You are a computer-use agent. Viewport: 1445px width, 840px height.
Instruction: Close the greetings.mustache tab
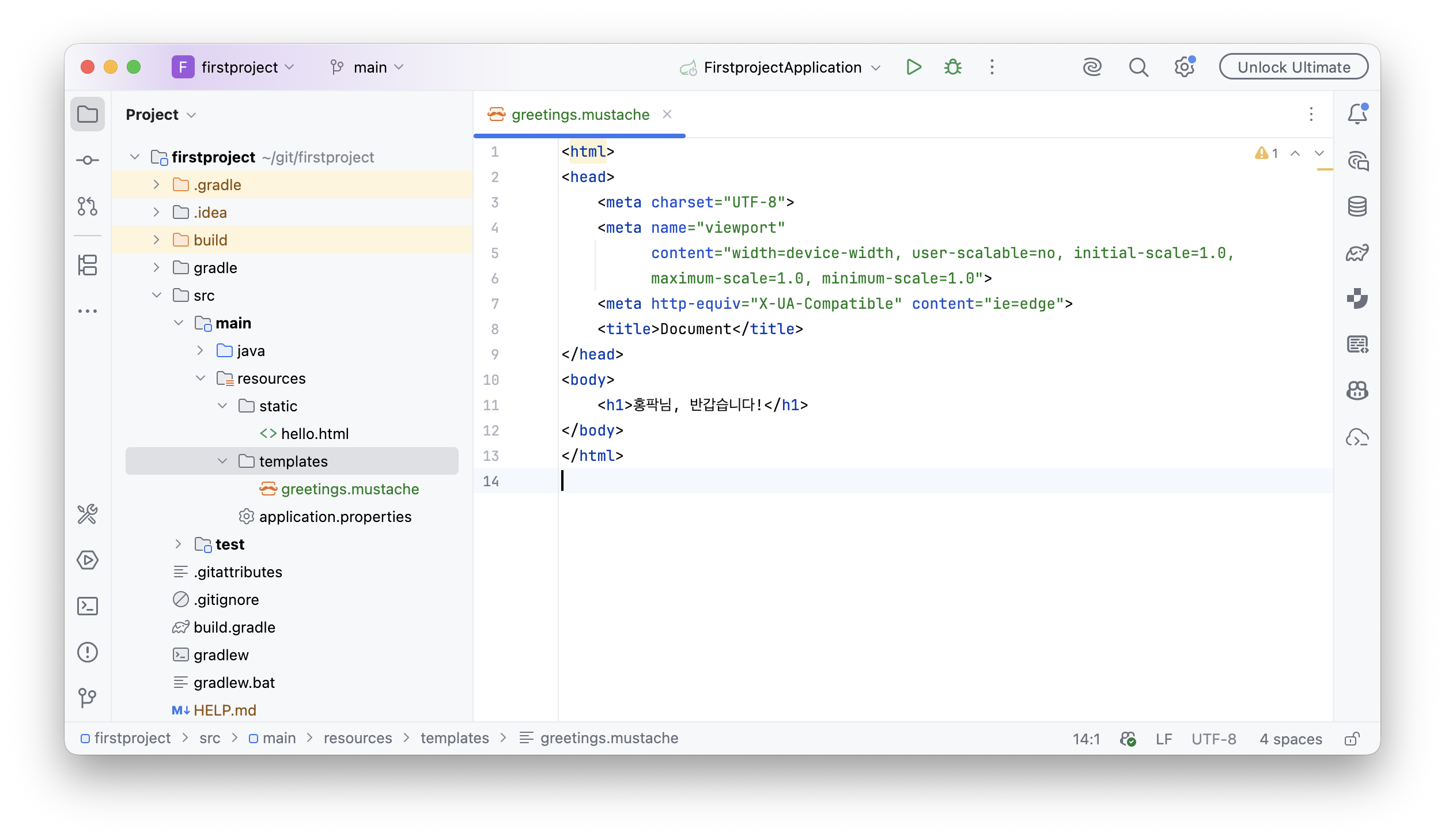[x=667, y=114]
